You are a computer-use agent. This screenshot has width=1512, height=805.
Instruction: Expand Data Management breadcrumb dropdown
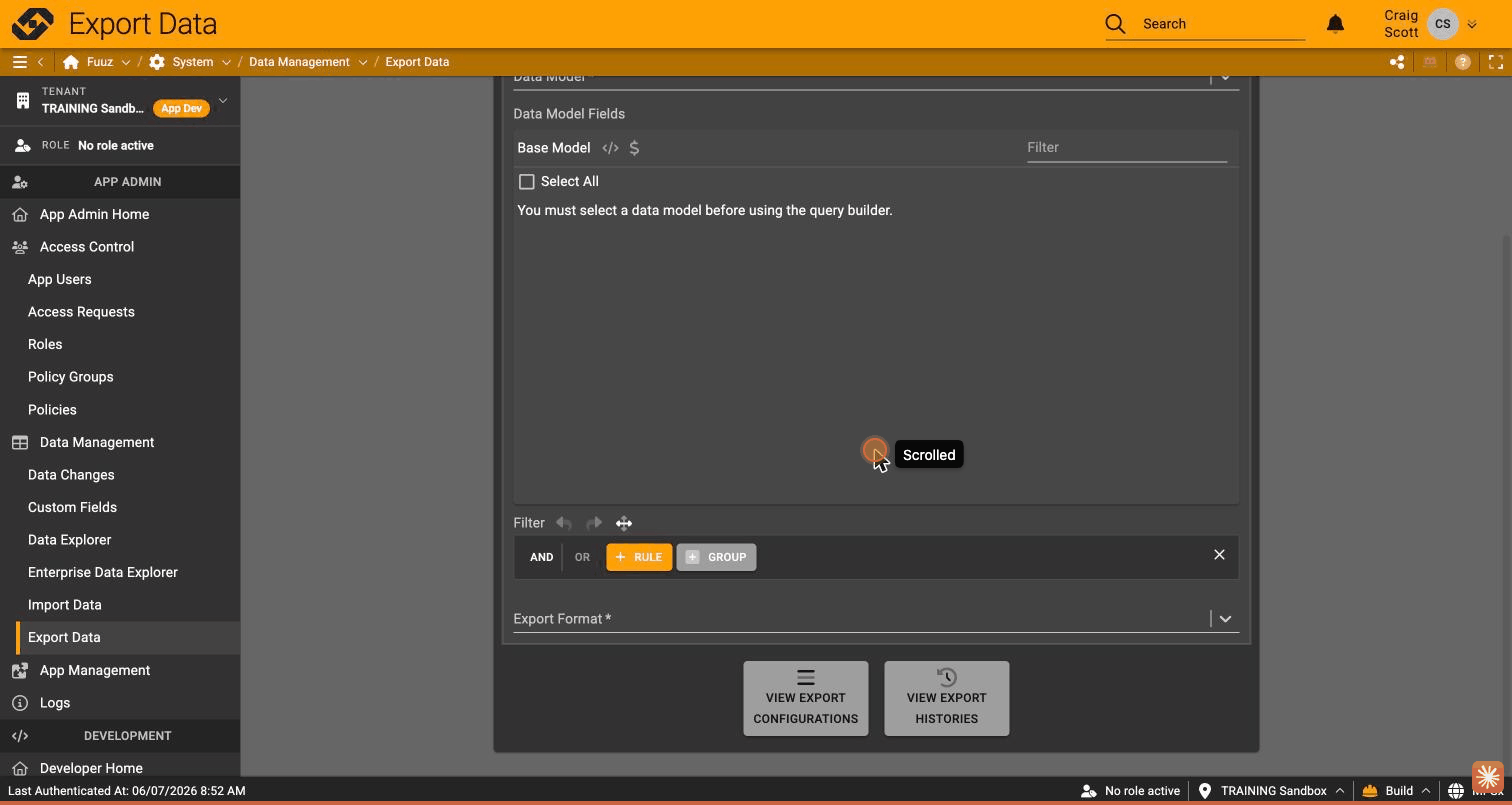(x=363, y=62)
